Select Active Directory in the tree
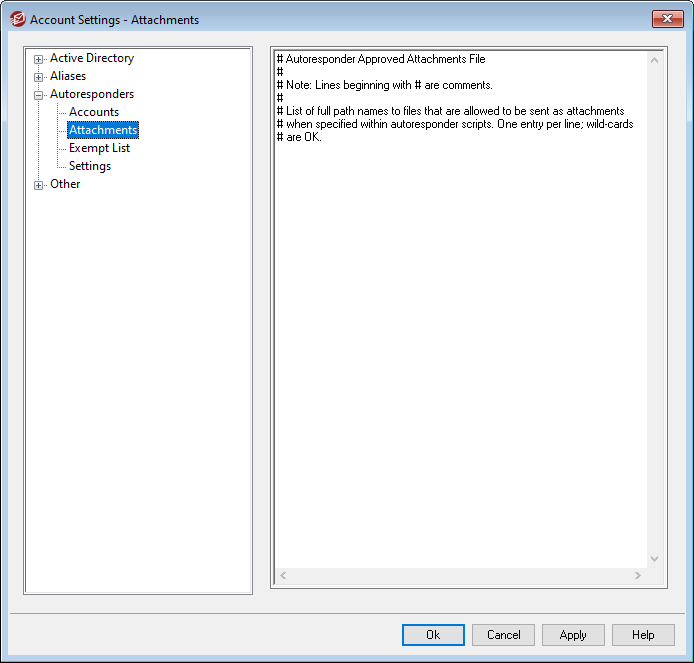The width and height of the screenshot is (694, 663). 91,58
